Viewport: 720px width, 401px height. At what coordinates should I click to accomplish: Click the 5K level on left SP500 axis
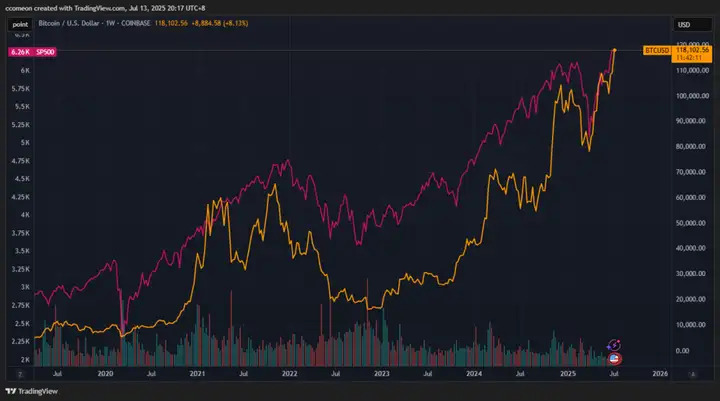pyautogui.click(x=25, y=143)
